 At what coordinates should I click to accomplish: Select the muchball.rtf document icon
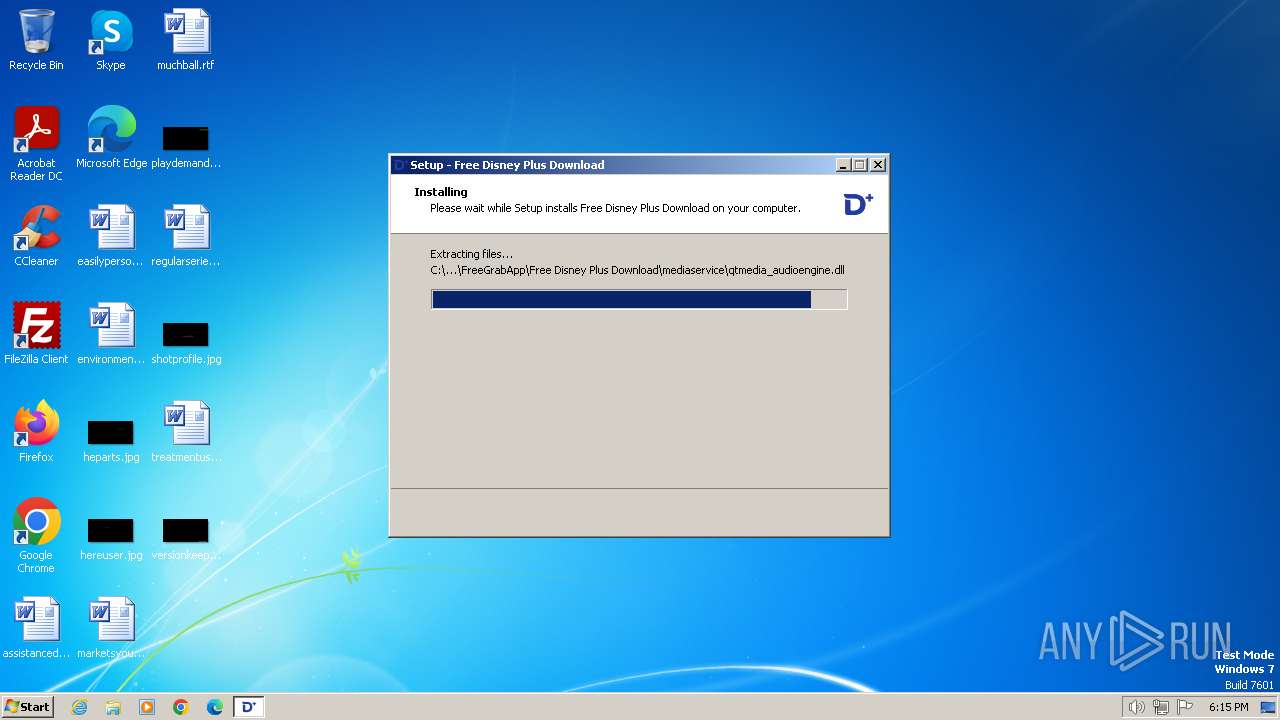pos(186,40)
